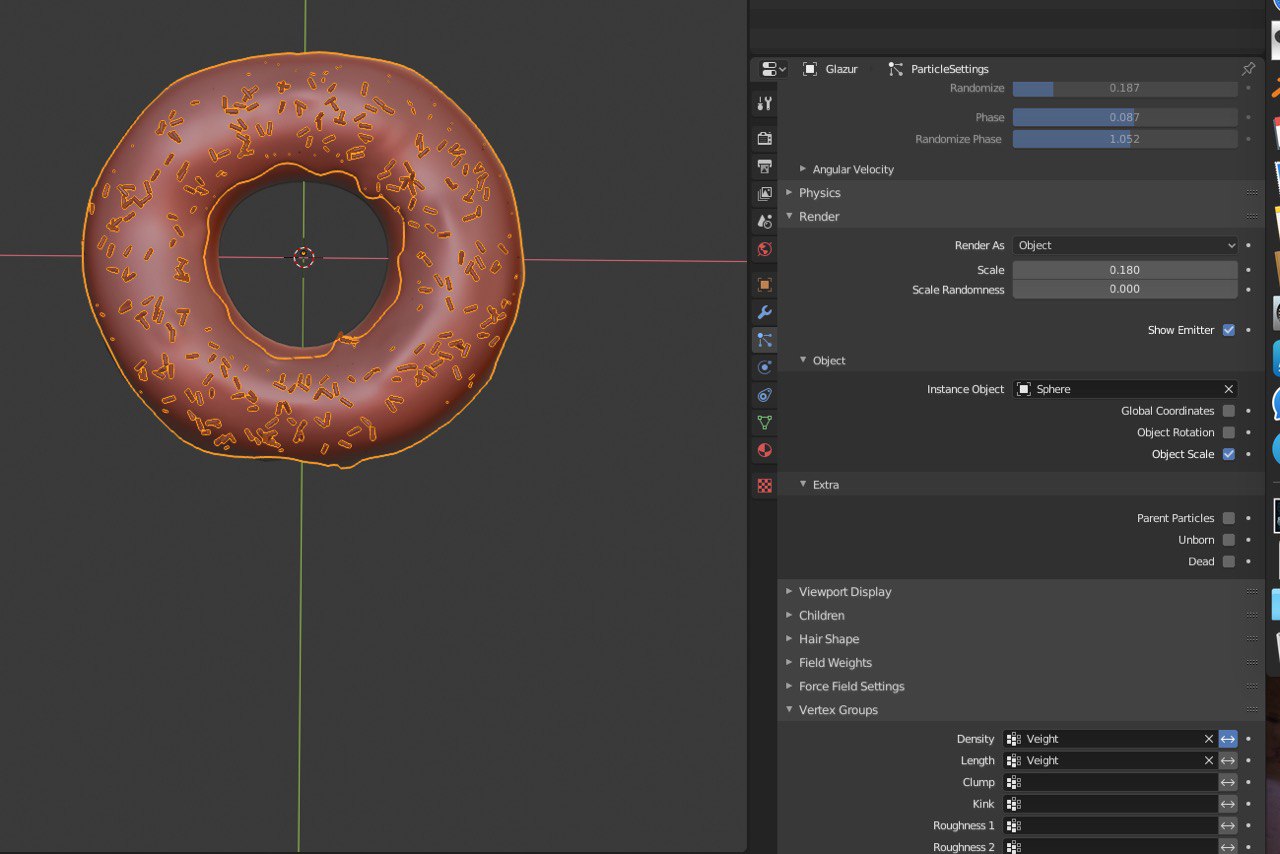Open the Object Data triangle tab
This screenshot has width=1280, height=854.
pyautogui.click(x=765, y=422)
